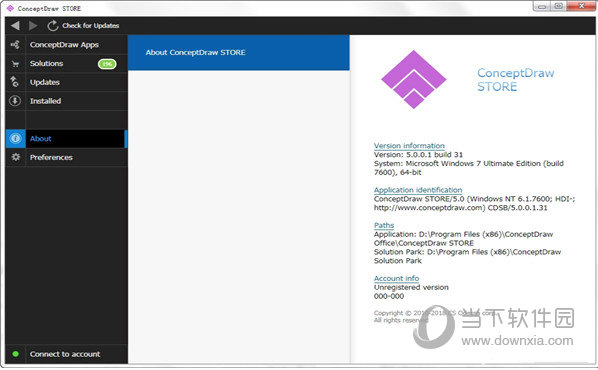Viewport: 598px width, 370px height.
Task: Click the About info icon
Action: pyautogui.click(x=16, y=138)
